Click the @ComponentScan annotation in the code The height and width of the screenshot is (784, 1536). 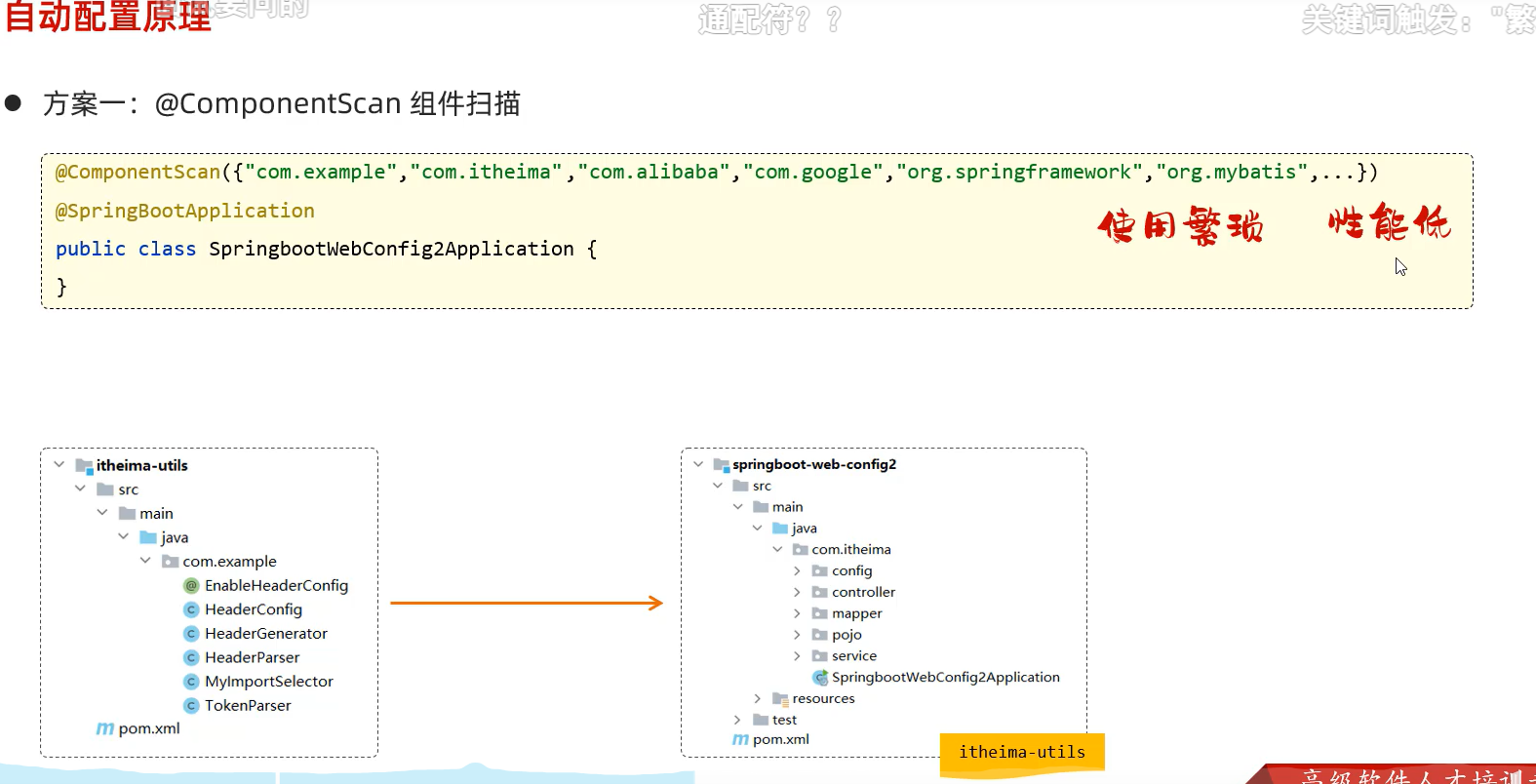(138, 173)
